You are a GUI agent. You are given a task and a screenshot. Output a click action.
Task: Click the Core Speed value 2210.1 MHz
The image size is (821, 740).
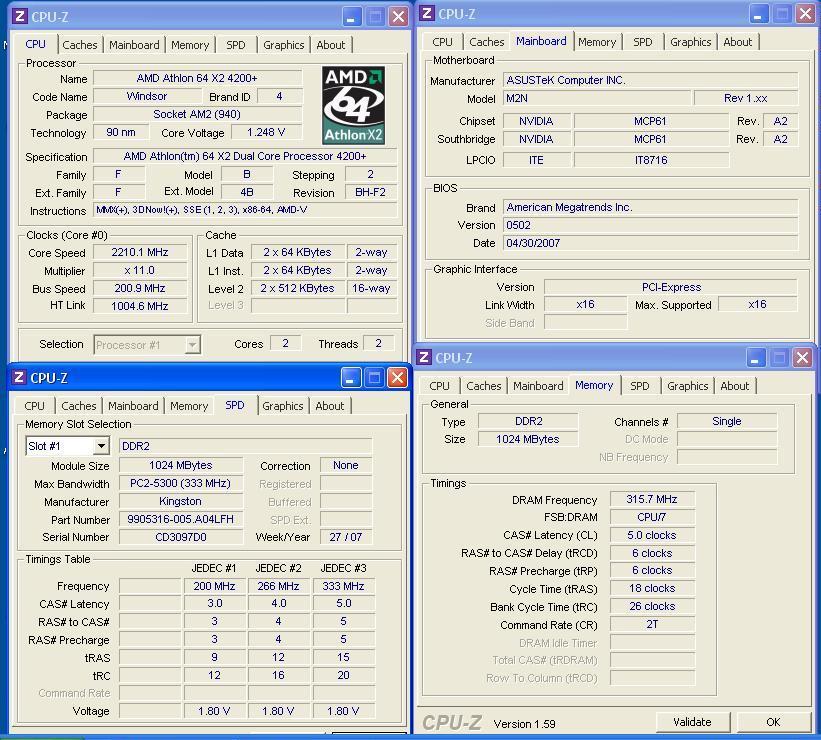pos(140,252)
